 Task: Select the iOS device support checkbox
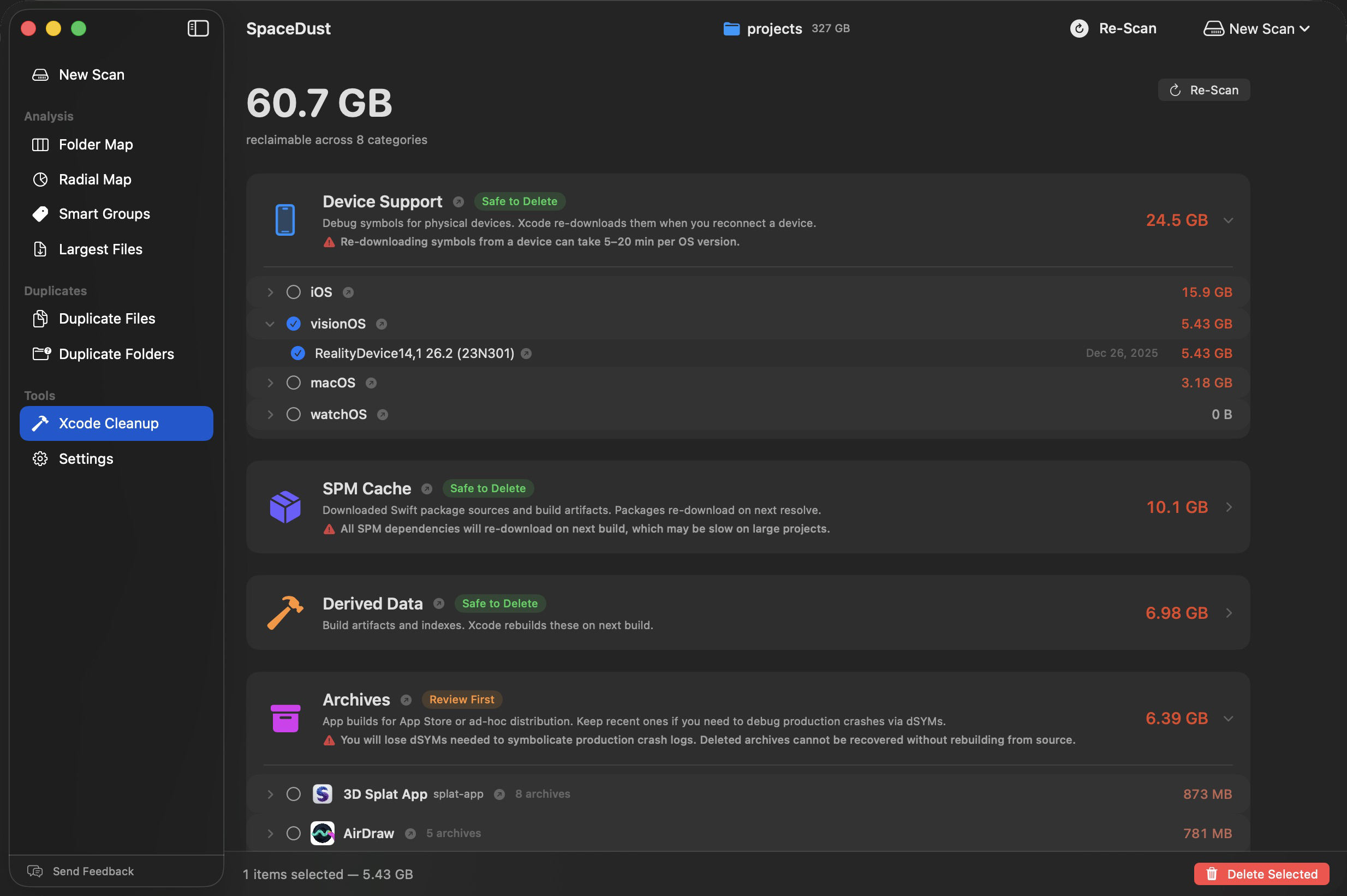point(293,292)
